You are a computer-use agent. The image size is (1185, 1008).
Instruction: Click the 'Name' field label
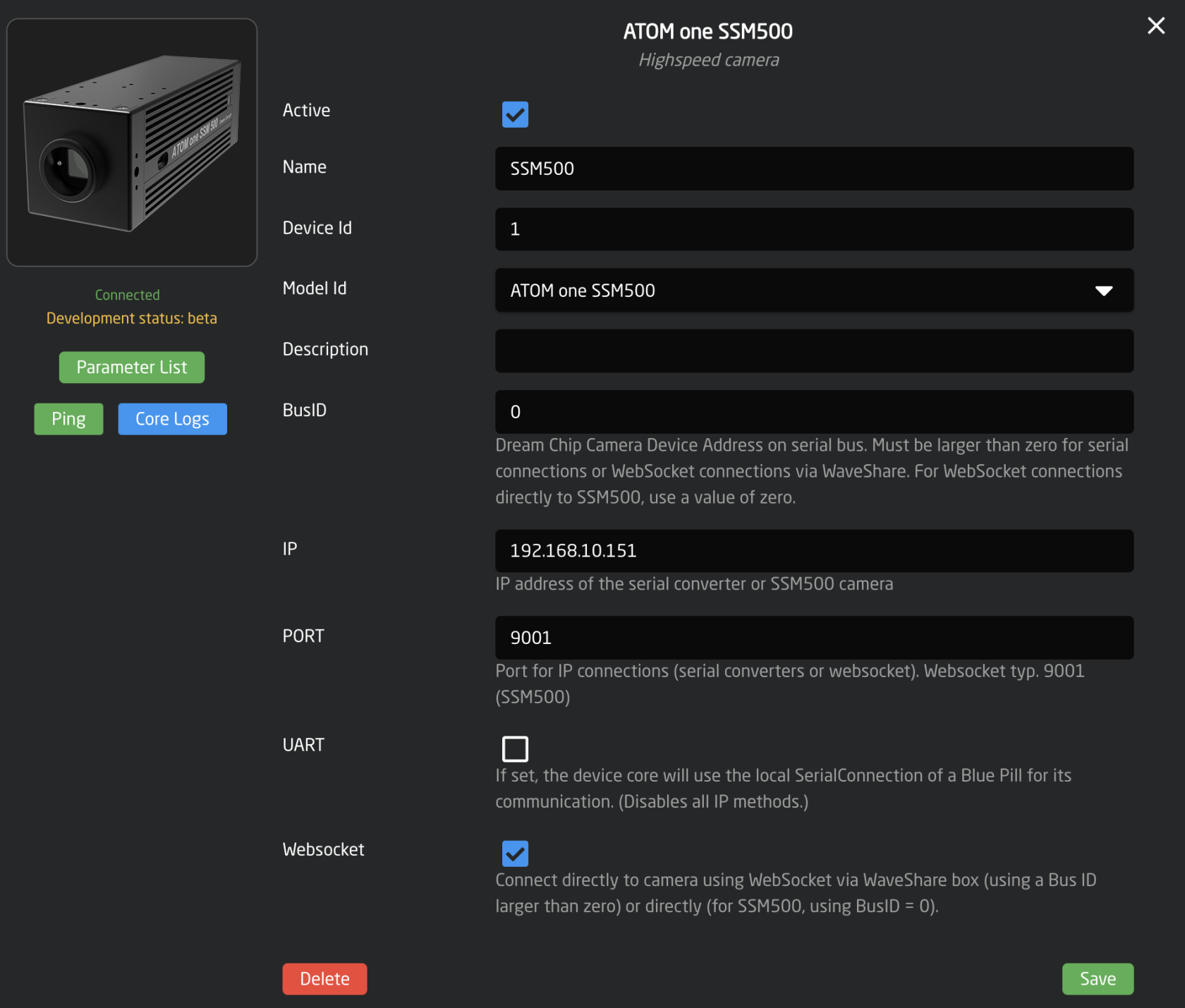[x=305, y=166]
